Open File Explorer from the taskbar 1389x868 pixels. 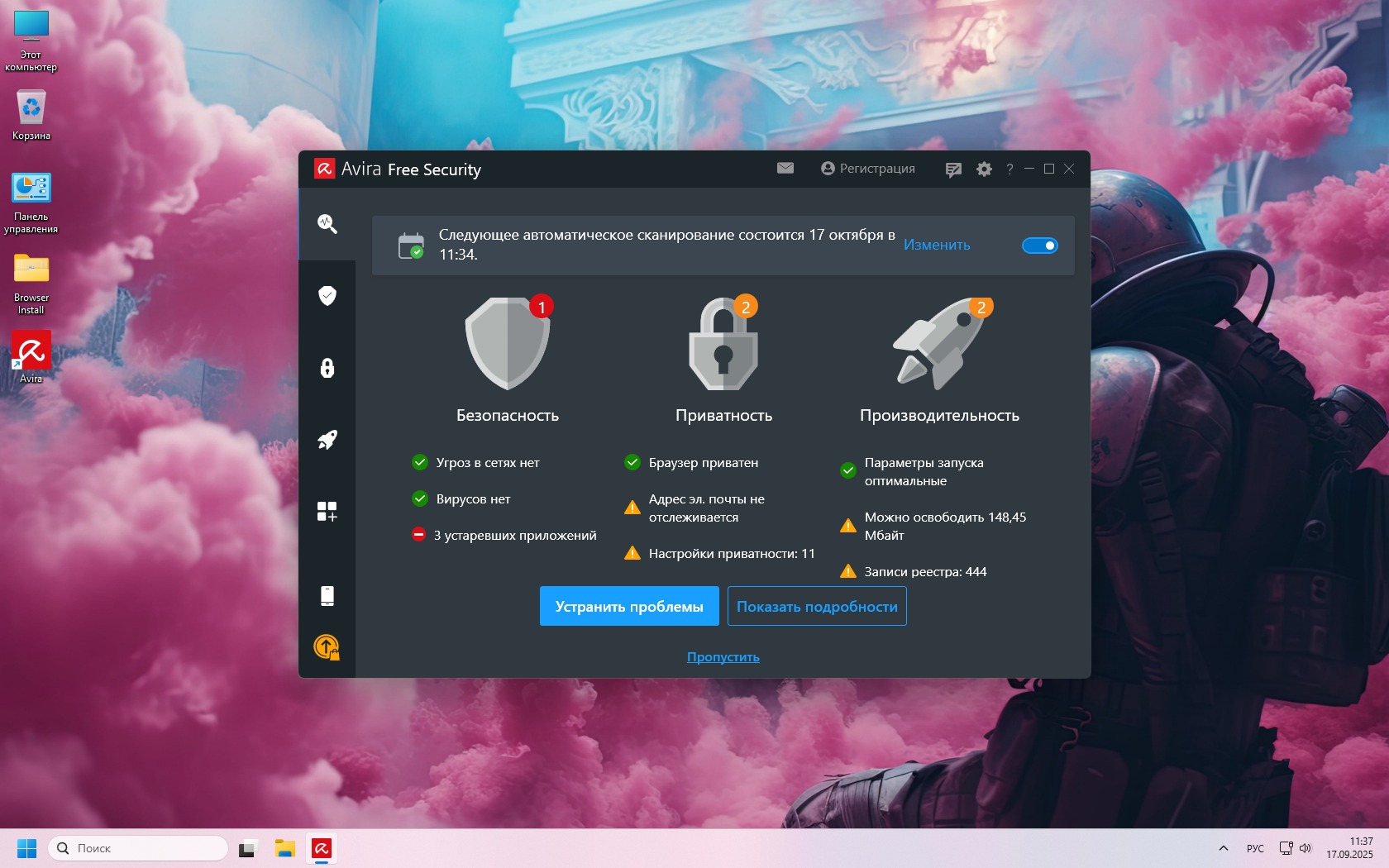coord(285,848)
